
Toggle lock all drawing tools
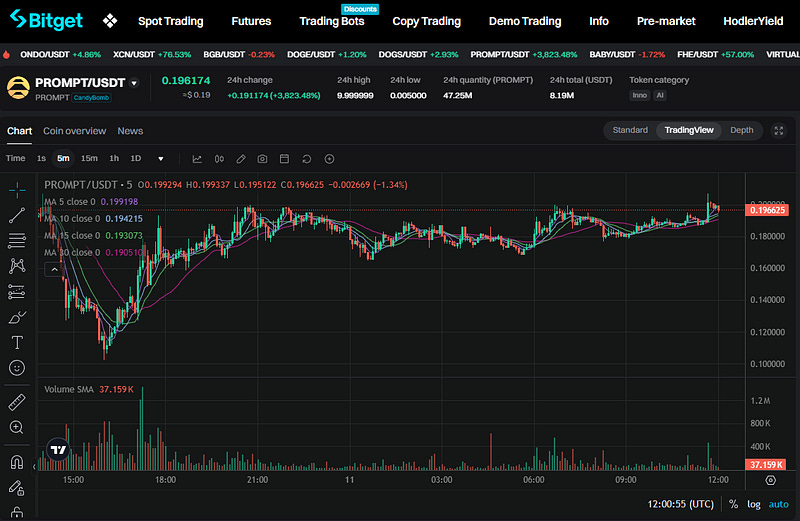17,512
